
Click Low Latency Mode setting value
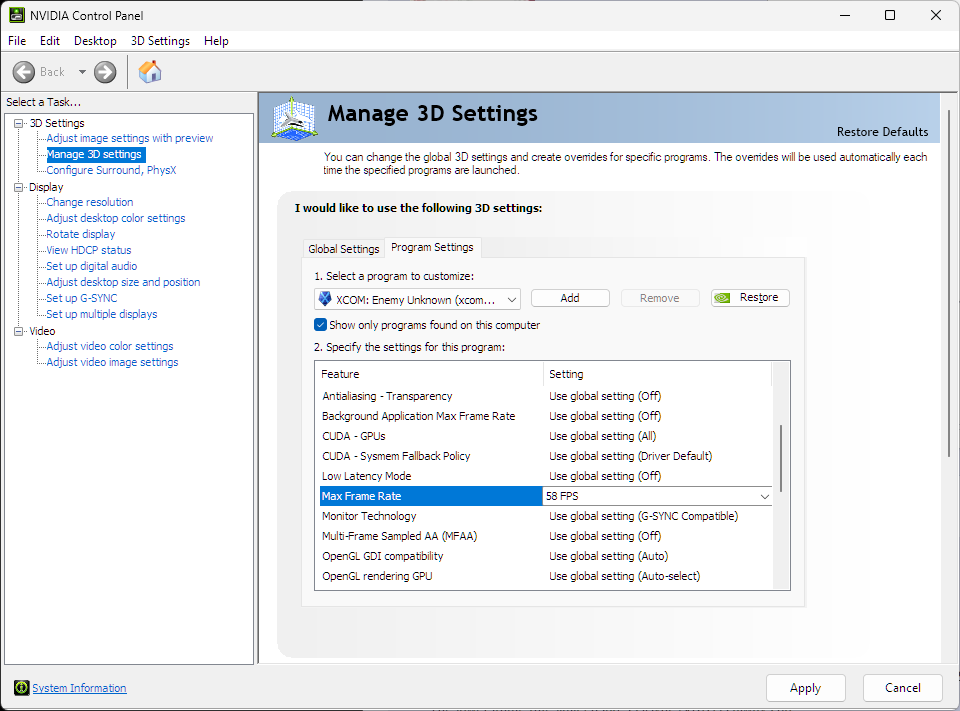(x=605, y=476)
